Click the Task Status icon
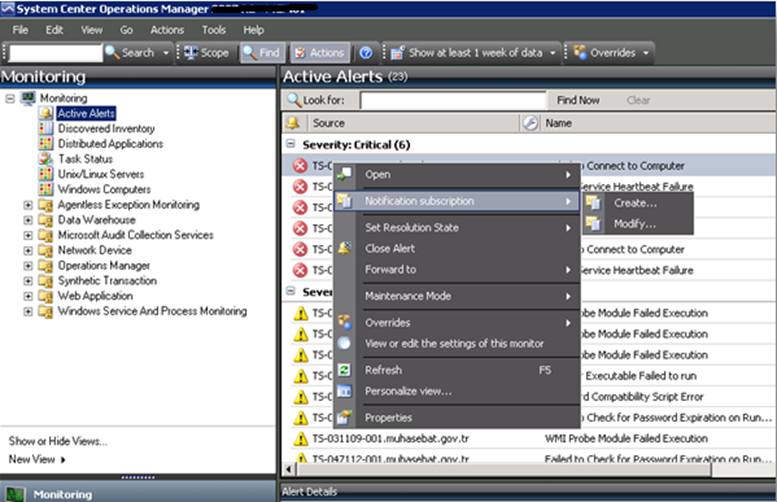This screenshot has width=777, height=502. [46, 159]
